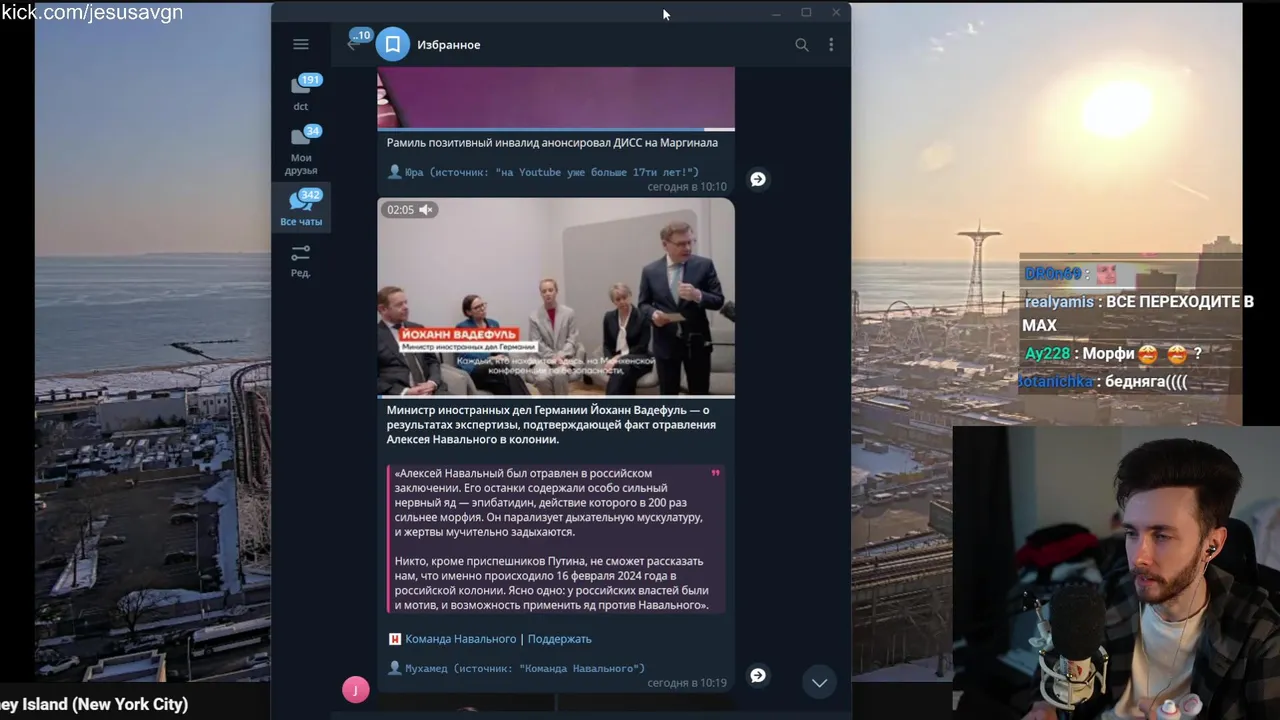
Task: Open the Избранное chat title
Action: point(448,45)
